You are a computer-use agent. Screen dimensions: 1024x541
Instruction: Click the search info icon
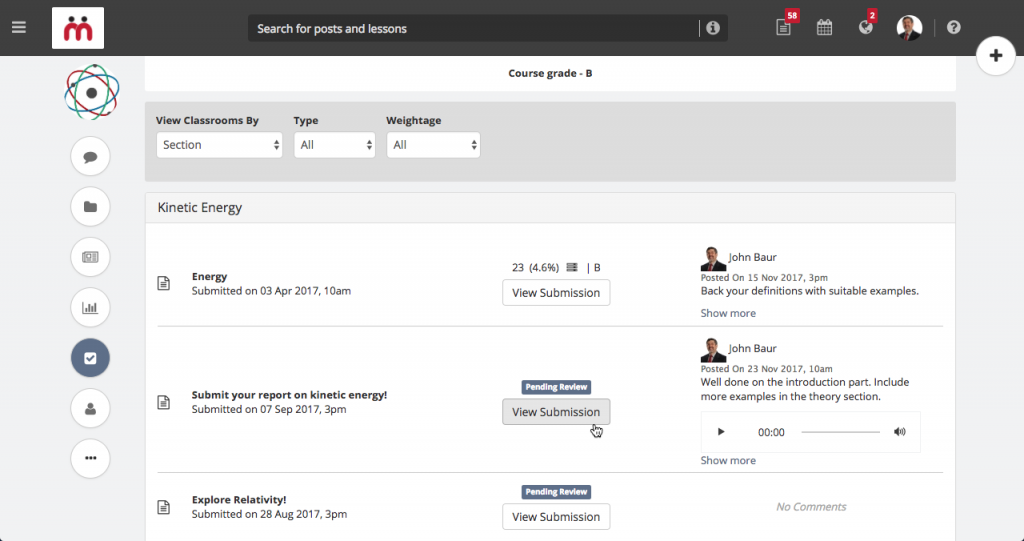[712, 28]
